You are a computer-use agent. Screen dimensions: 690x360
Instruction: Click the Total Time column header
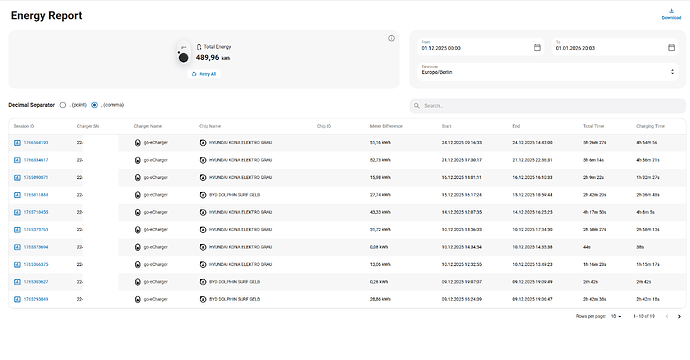(x=594, y=126)
